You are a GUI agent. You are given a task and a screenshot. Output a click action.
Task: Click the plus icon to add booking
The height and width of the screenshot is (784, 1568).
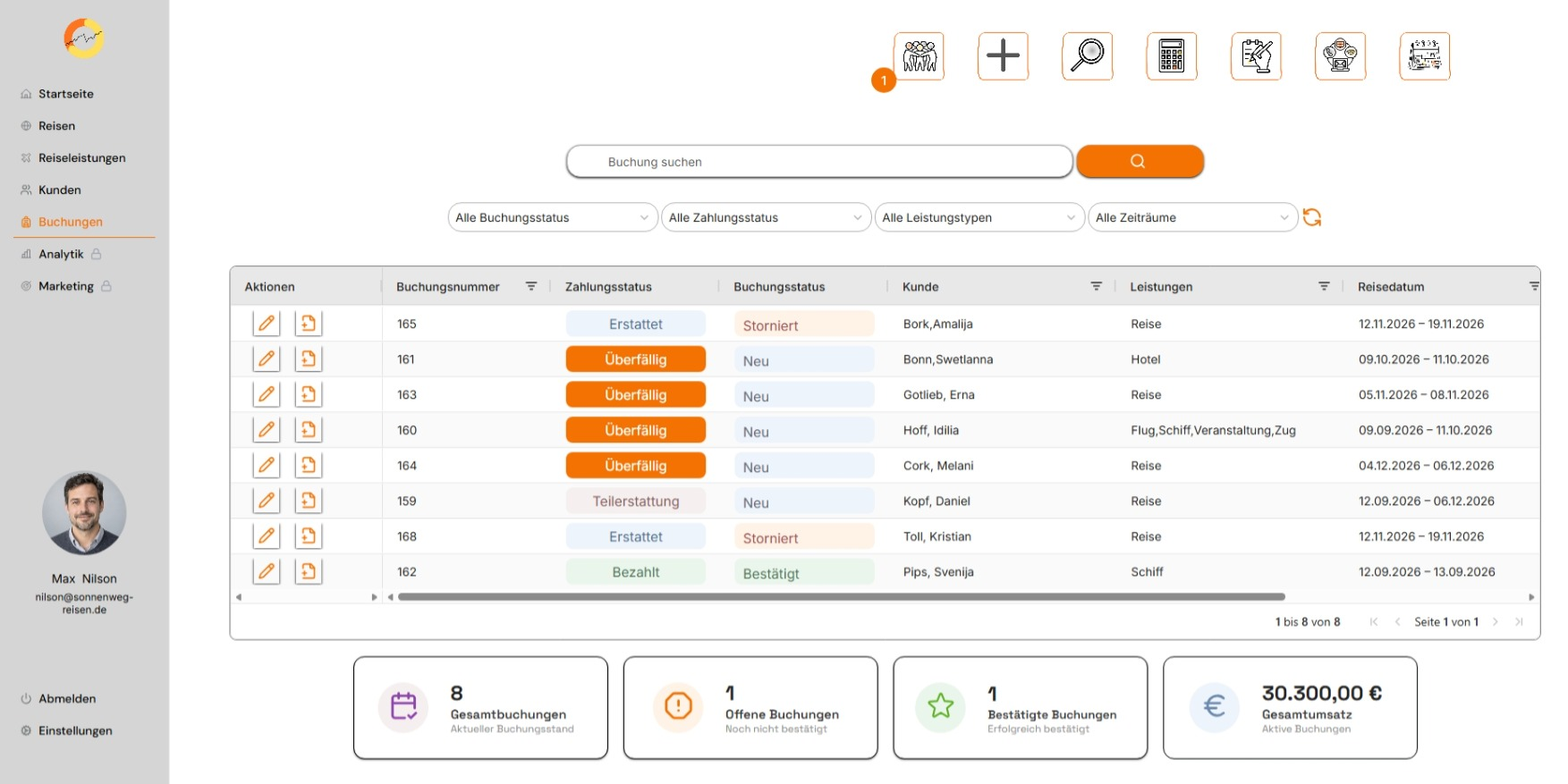click(x=1003, y=56)
